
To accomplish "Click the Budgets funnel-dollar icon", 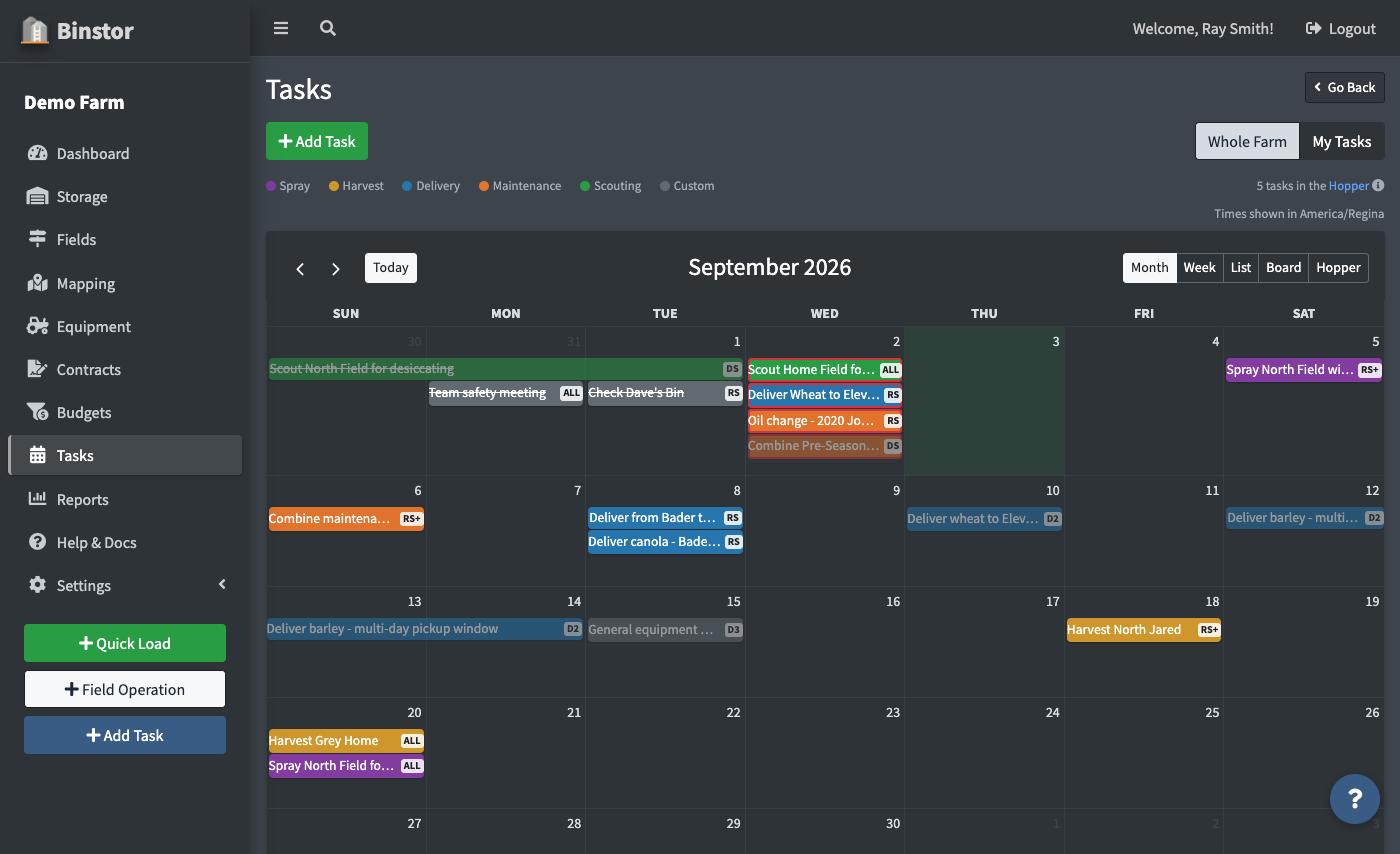I will click(x=37, y=412).
